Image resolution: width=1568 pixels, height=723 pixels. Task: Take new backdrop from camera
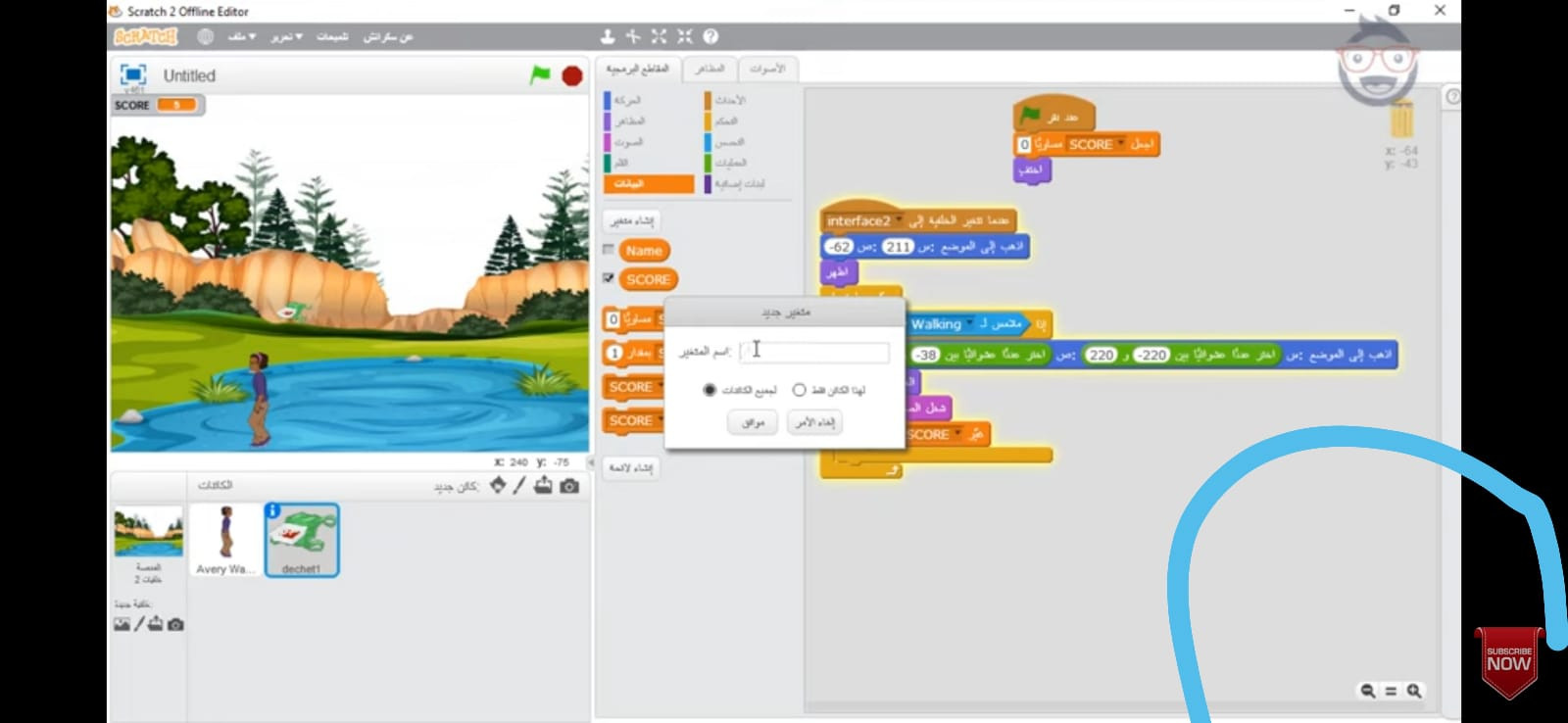[x=175, y=624]
